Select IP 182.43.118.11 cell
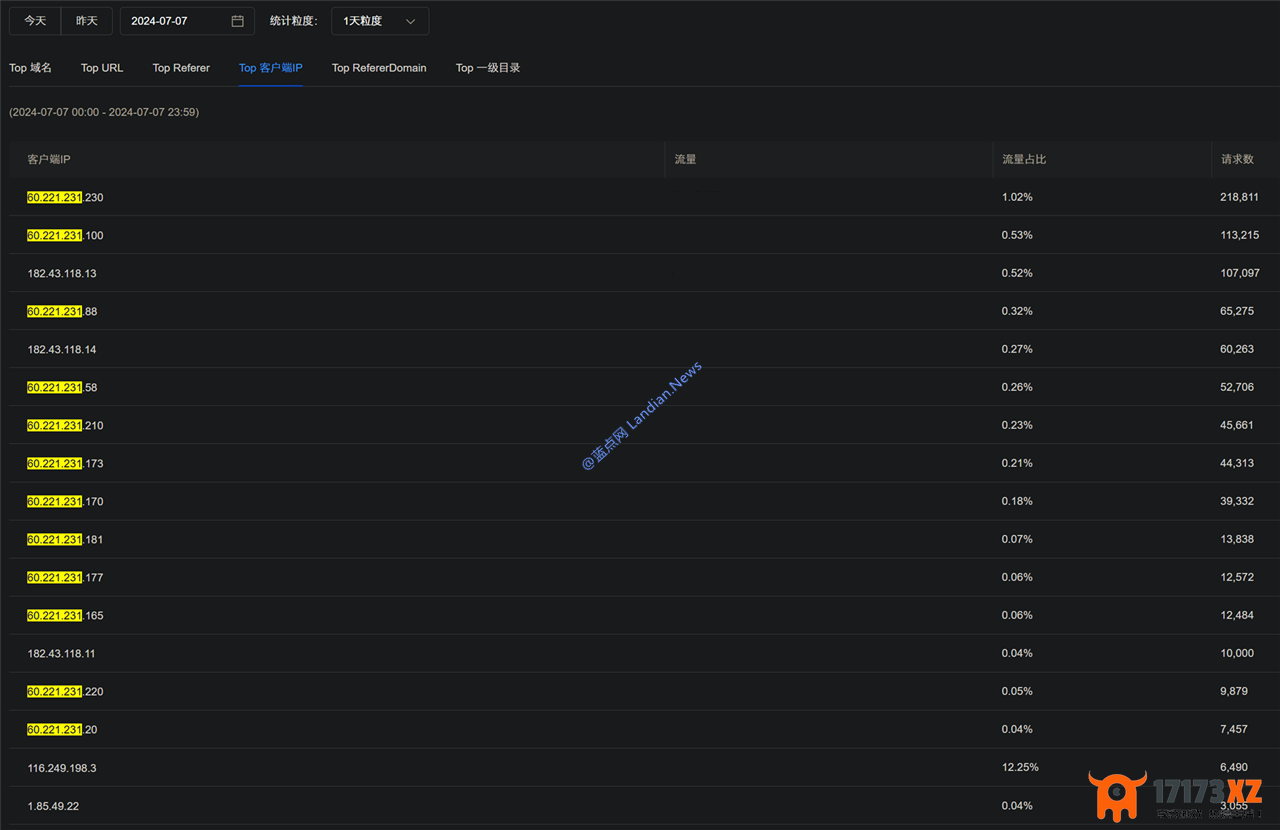Viewport: 1280px width, 830px height. click(62, 653)
